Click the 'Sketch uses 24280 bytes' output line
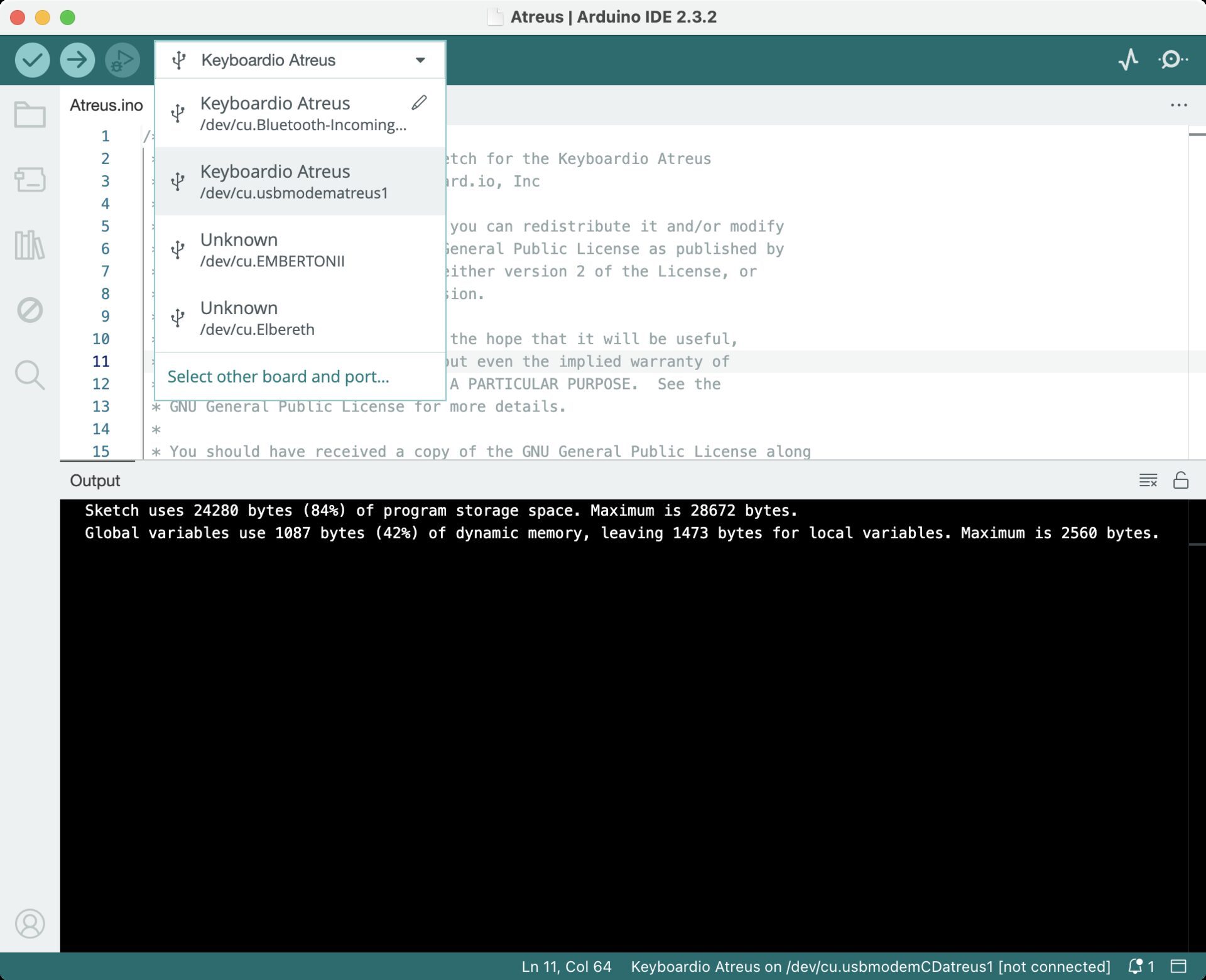This screenshot has height=980, width=1206. [441, 511]
